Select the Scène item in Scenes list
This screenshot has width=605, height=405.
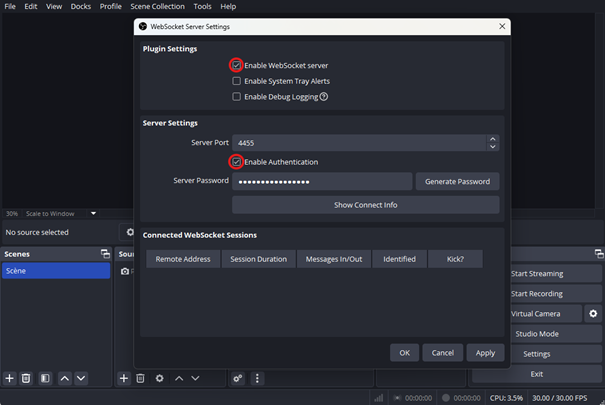(56, 271)
